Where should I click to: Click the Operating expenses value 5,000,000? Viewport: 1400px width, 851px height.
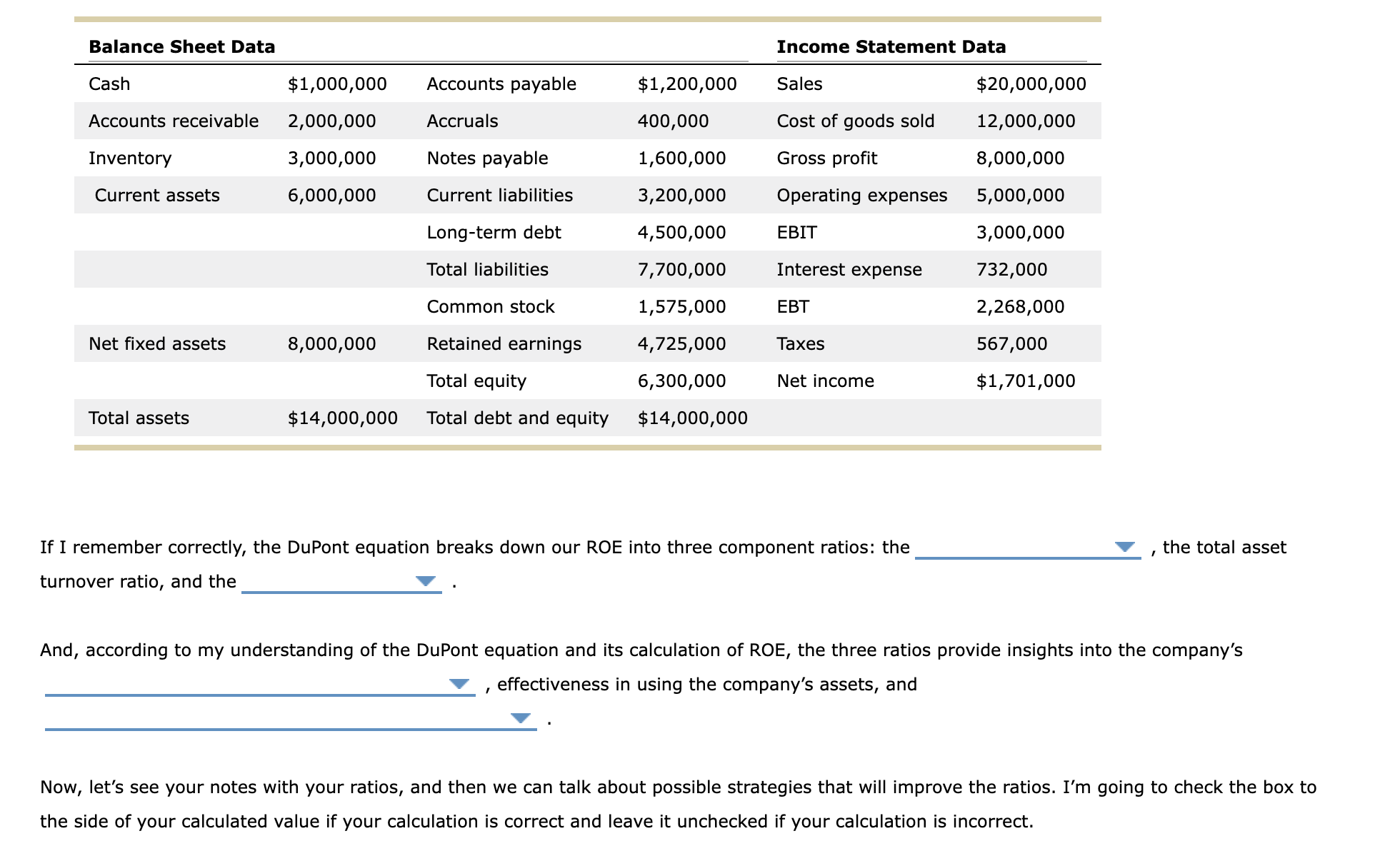pos(1020,196)
